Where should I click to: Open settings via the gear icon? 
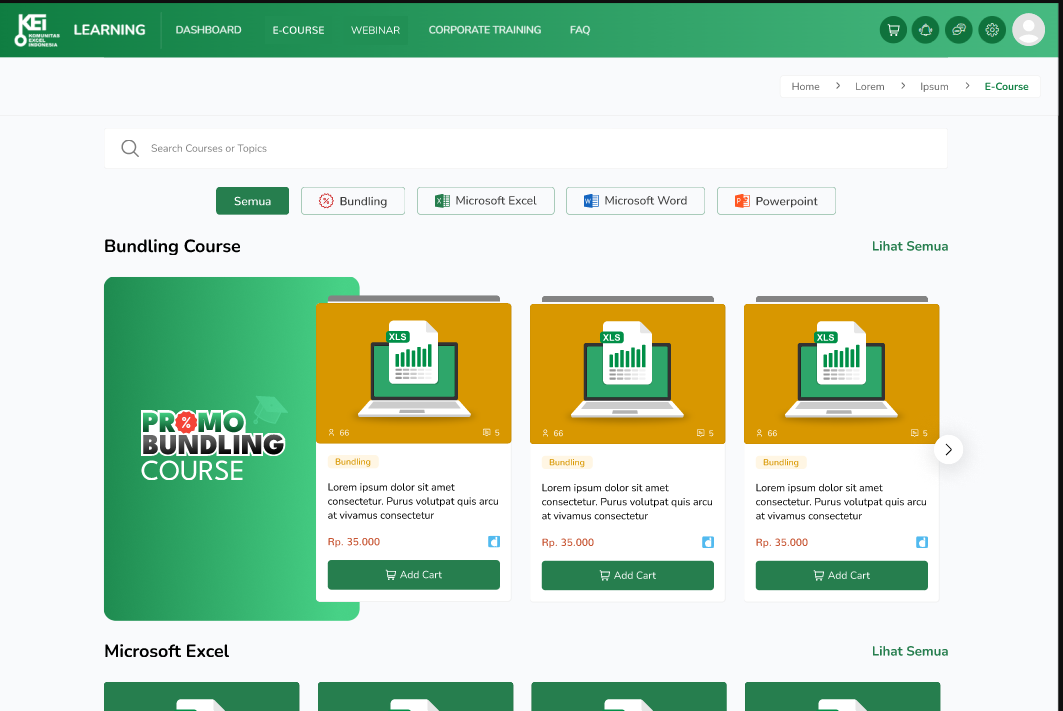pos(992,30)
